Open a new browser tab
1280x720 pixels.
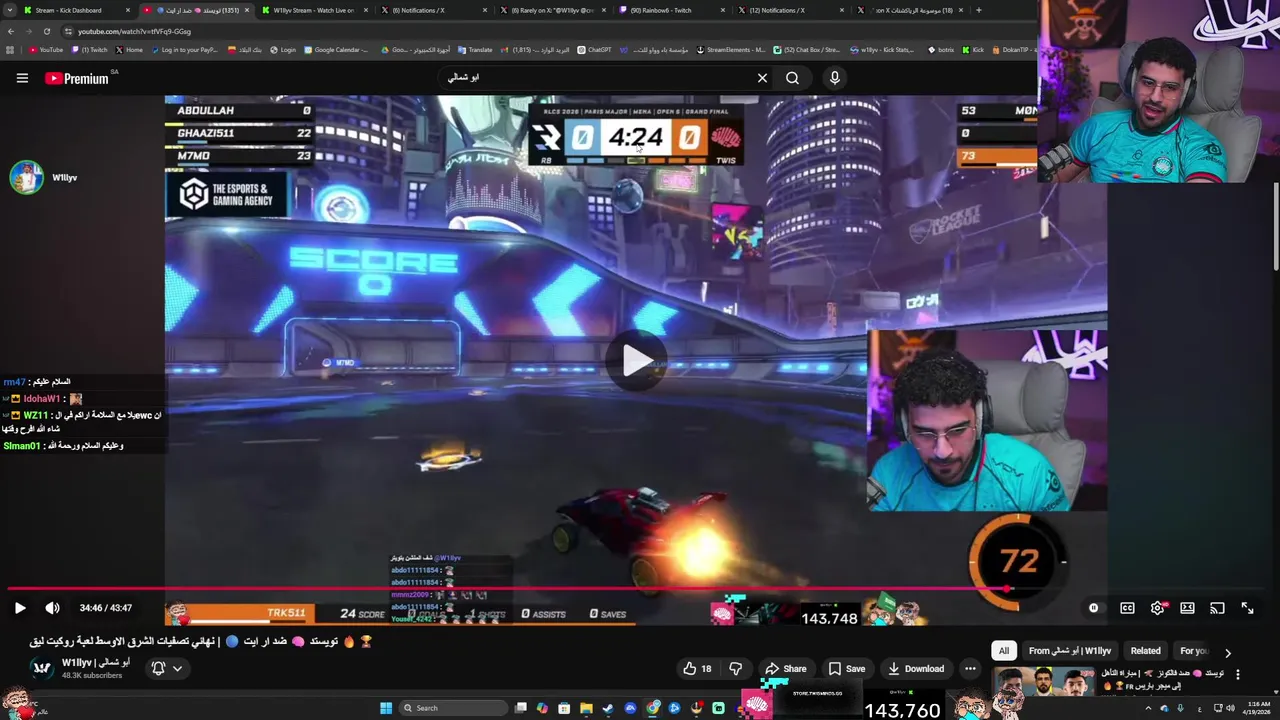[978, 10]
